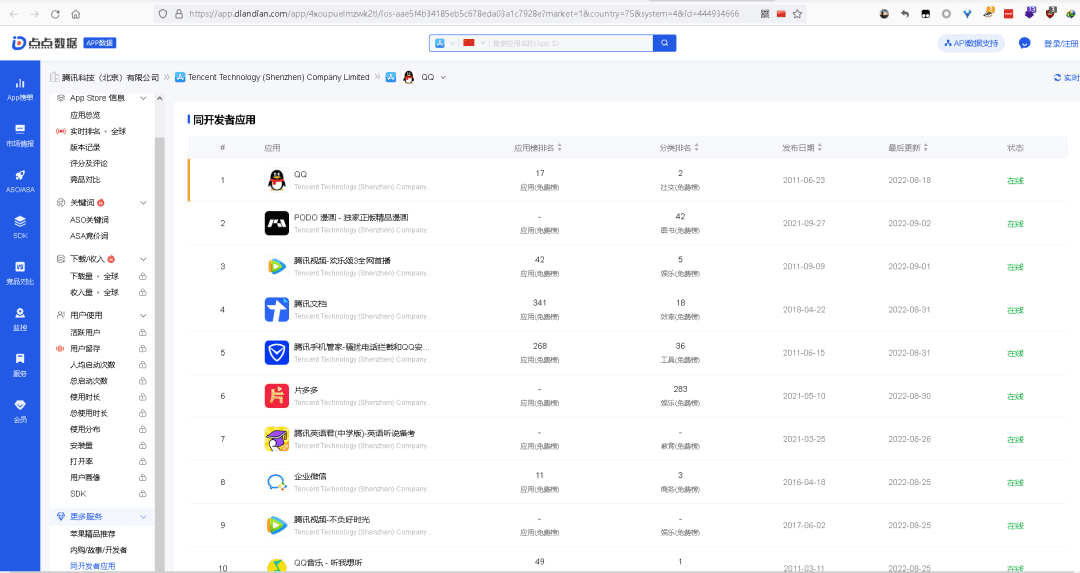Click the lock icon beside 用户画像

pyautogui.click(x=143, y=477)
